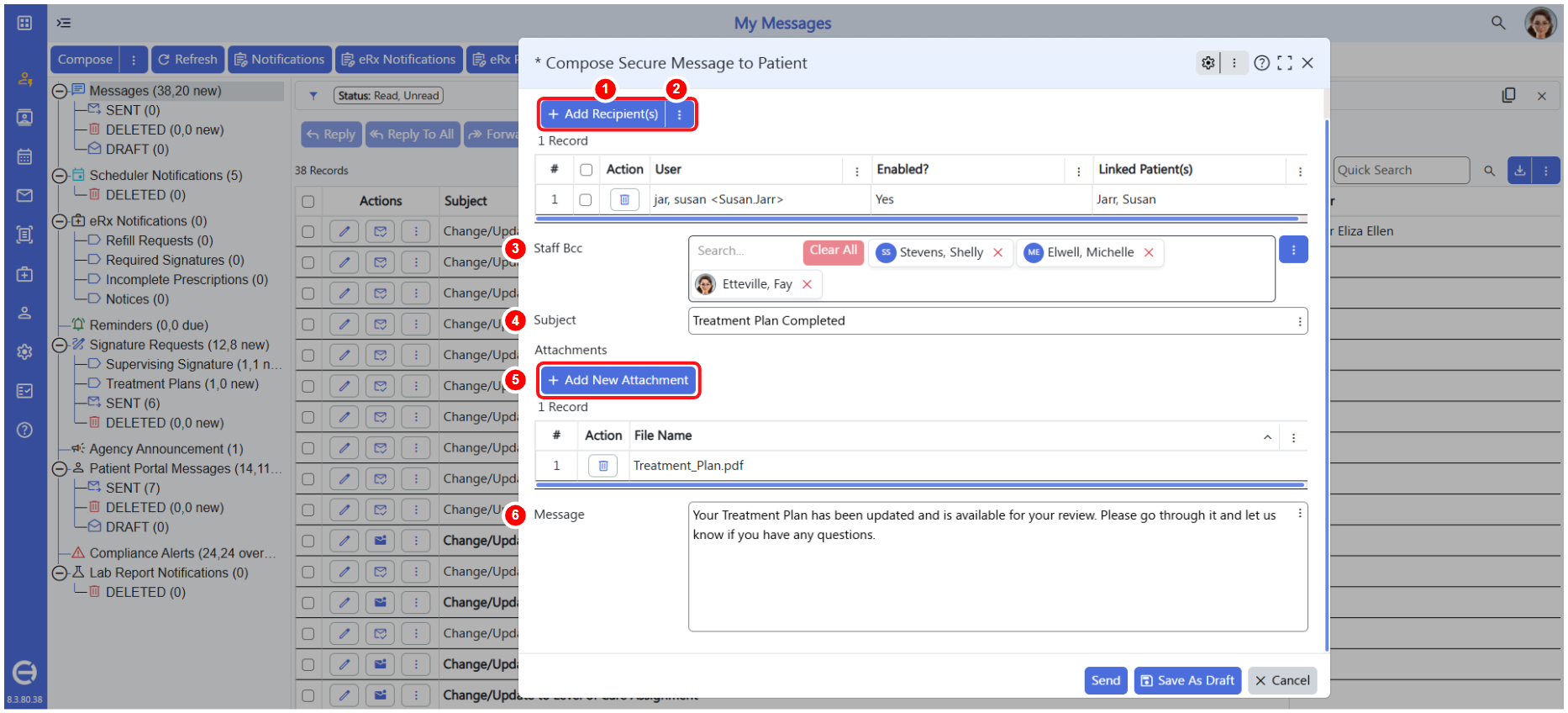The height and width of the screenshot is (713, 1568).
Task: Click the copy window icon on the right panel
Action: 1509,96
